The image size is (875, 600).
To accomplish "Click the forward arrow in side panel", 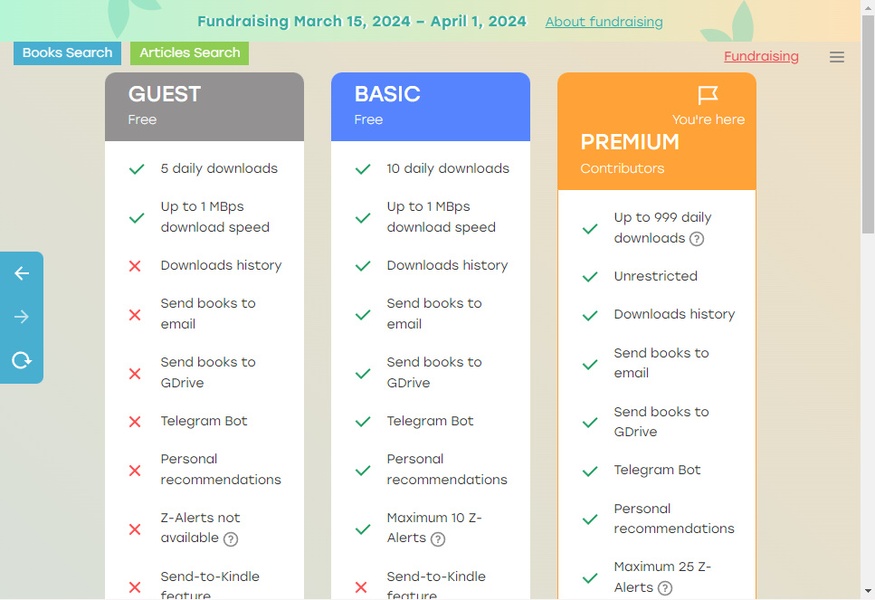I will click(x=22, y=317).
